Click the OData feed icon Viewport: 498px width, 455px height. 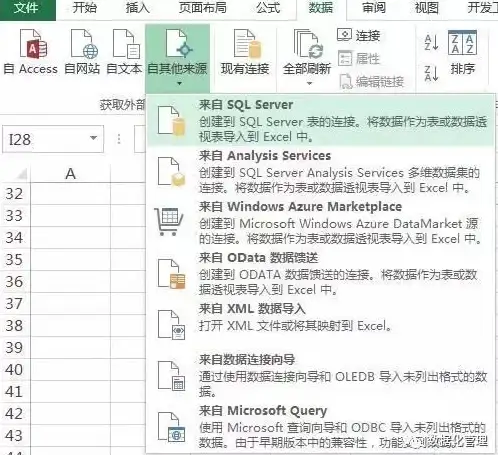point(172,274)
